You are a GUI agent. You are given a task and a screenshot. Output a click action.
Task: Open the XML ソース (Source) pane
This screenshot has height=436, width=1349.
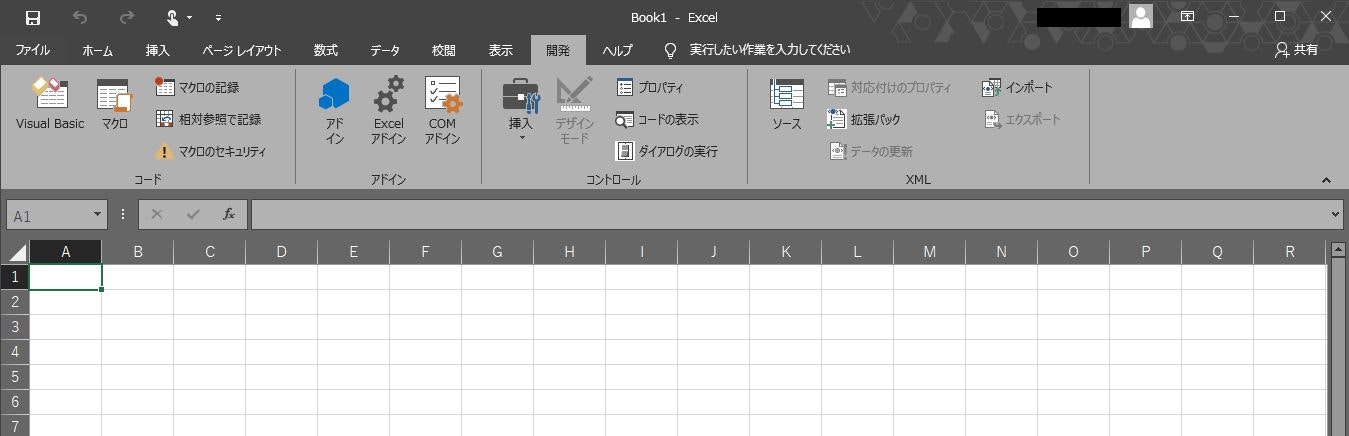(787, 105)
